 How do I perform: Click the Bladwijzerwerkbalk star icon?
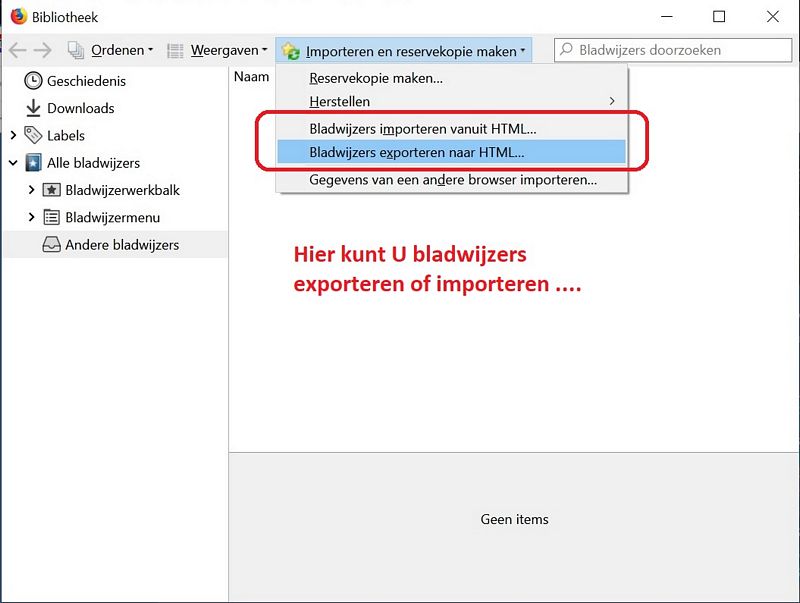click(51, 190)
